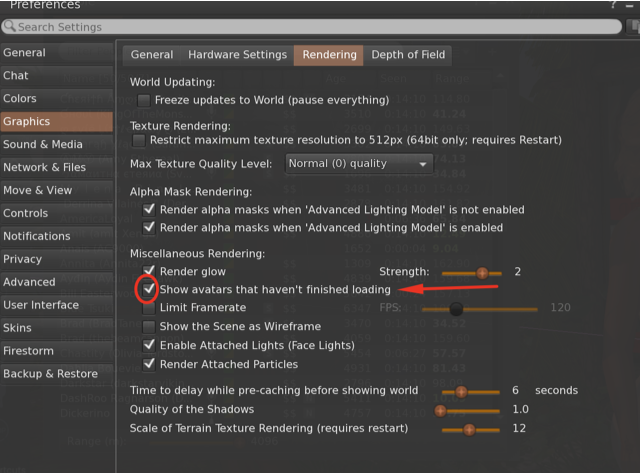Image resolution: width=641 pixels, height=473 pixels.
Task: Open the Notifications preferences category
Action: (57, 236)
